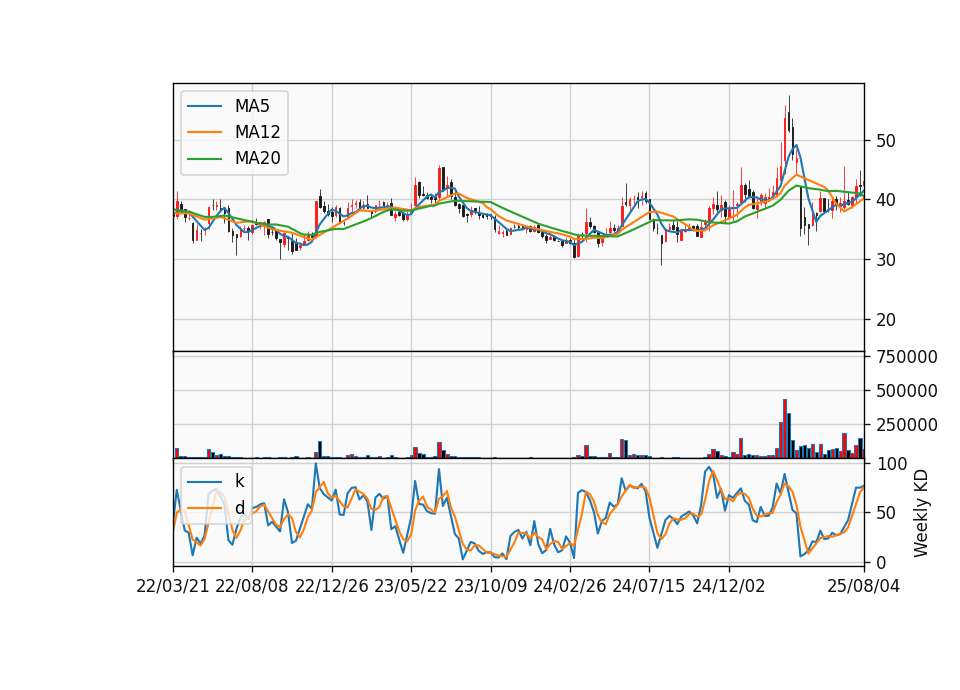Click the MA20 legend label
This screenshot has width=960, height=690.
click(x=257, y=158)
